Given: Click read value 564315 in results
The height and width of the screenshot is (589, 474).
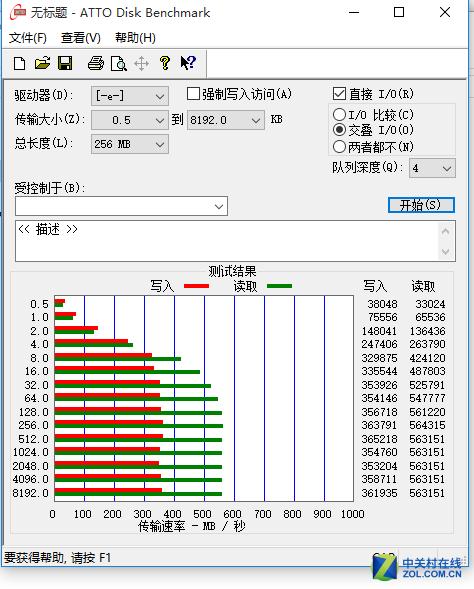Looking at the screenshot, I should (427, 425).
